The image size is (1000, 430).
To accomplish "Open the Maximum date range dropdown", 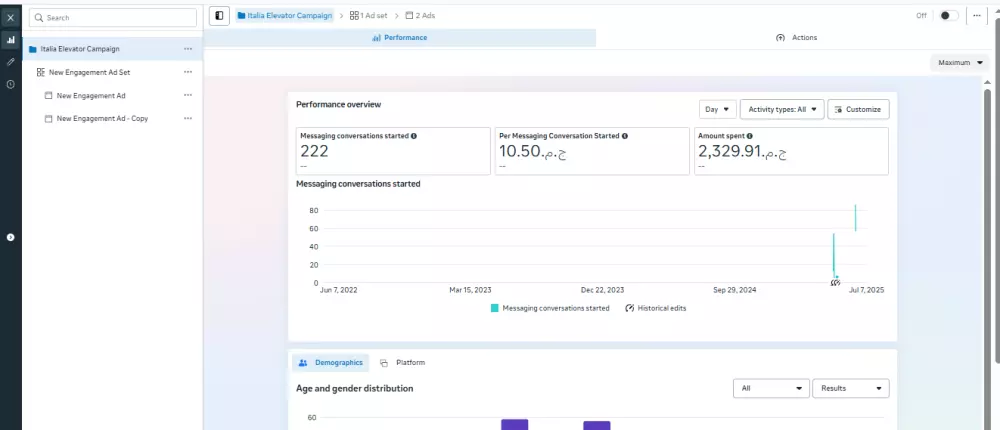I will point(960,63).
